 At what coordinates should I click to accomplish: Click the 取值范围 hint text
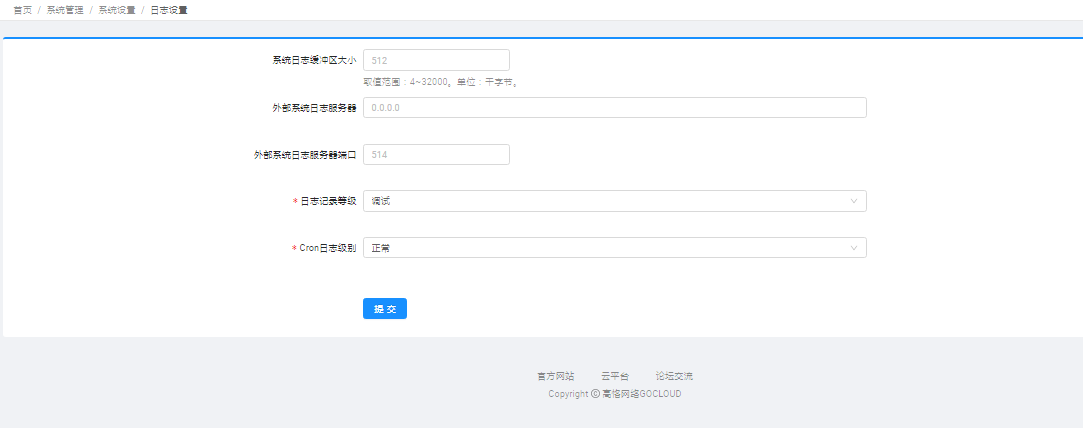tap(441, 82)
